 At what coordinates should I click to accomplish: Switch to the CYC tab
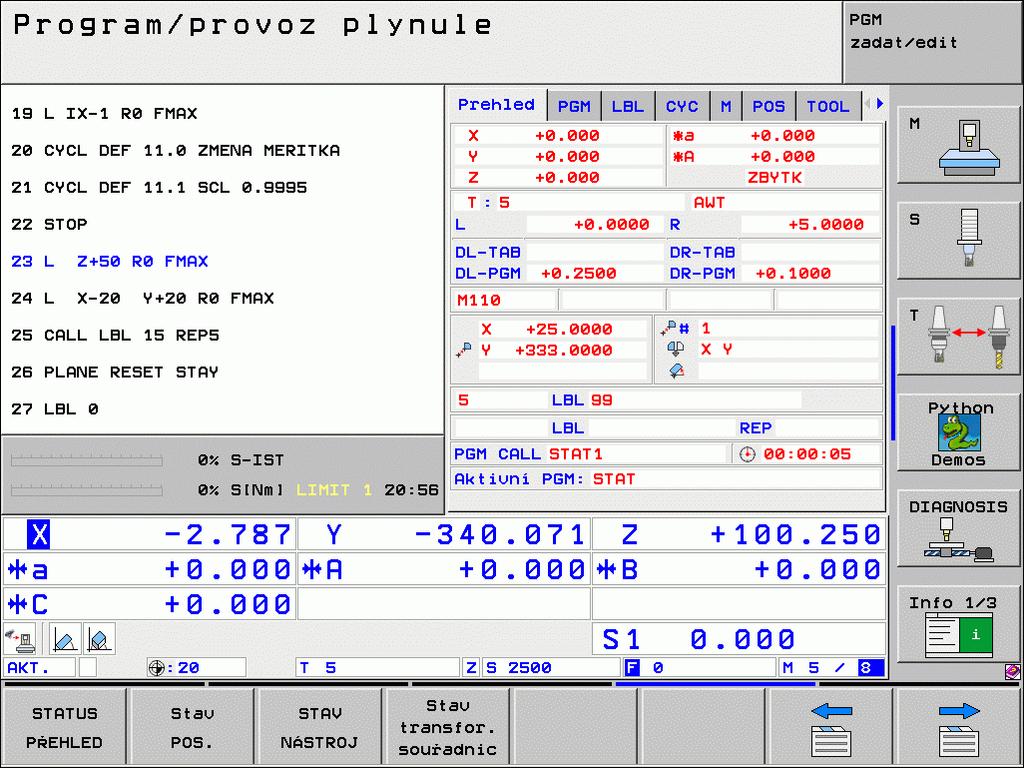(682, 106)
